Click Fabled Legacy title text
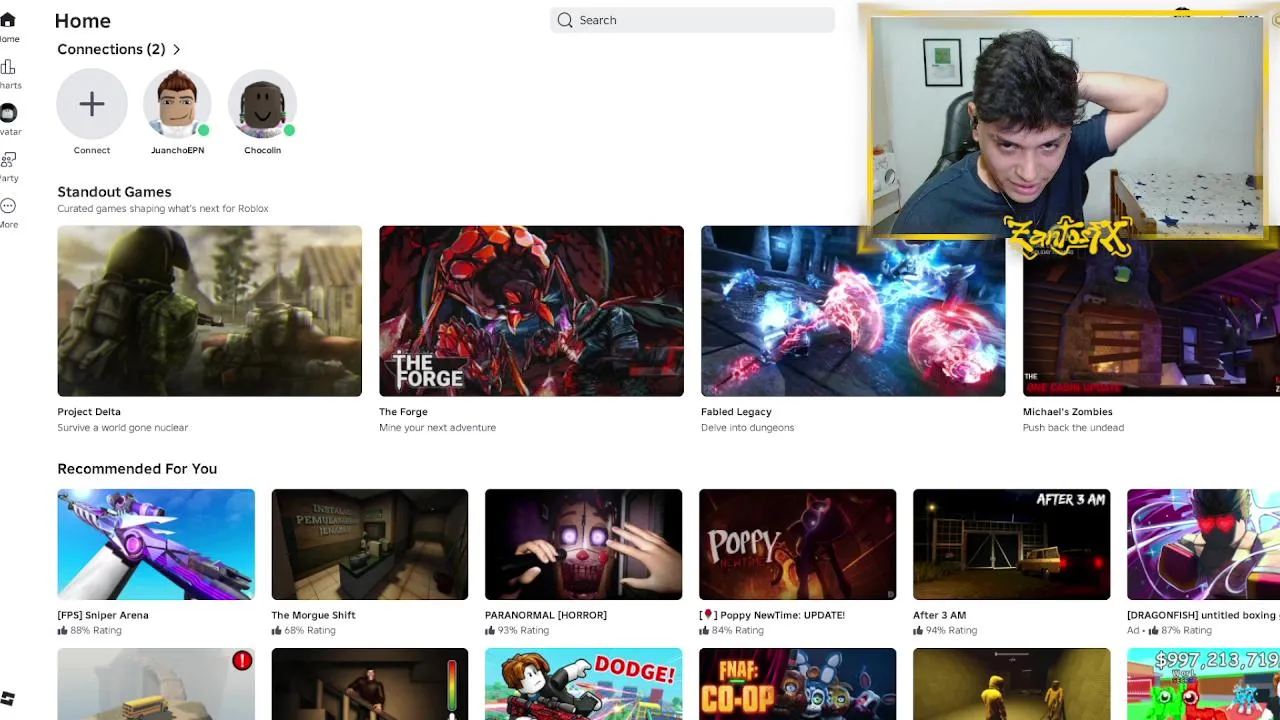This screenshot has width=1280, height=720. coord(736,412)
